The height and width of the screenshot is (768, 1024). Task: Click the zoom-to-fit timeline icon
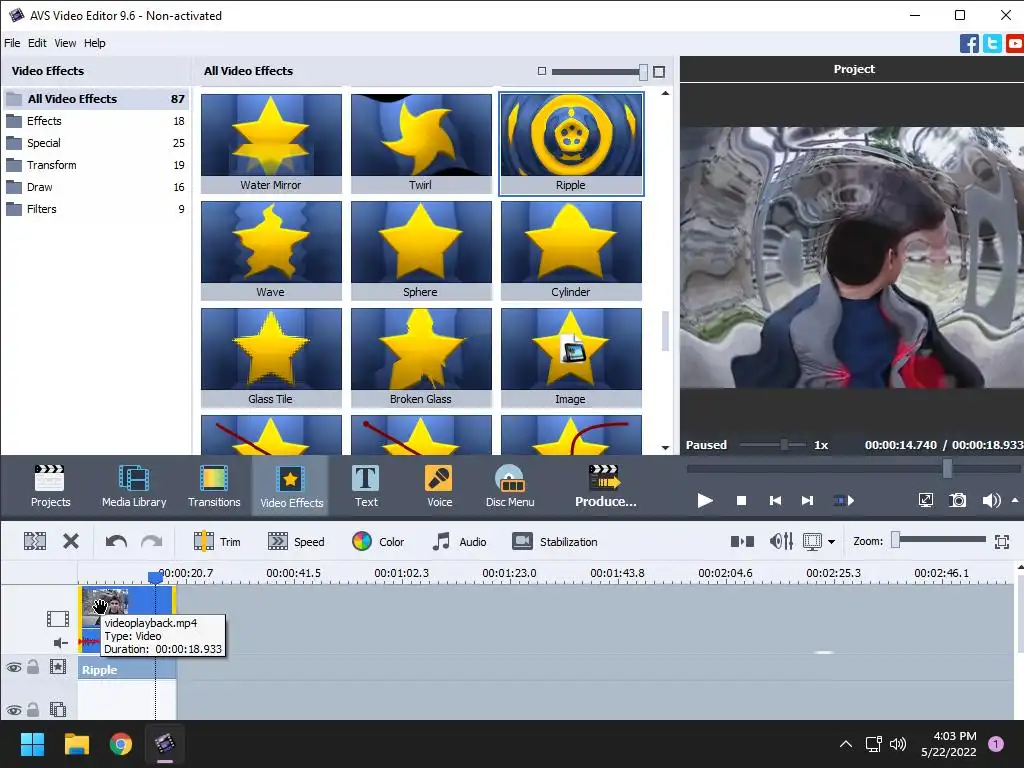pyautogui.click(x=1002, y=541)
